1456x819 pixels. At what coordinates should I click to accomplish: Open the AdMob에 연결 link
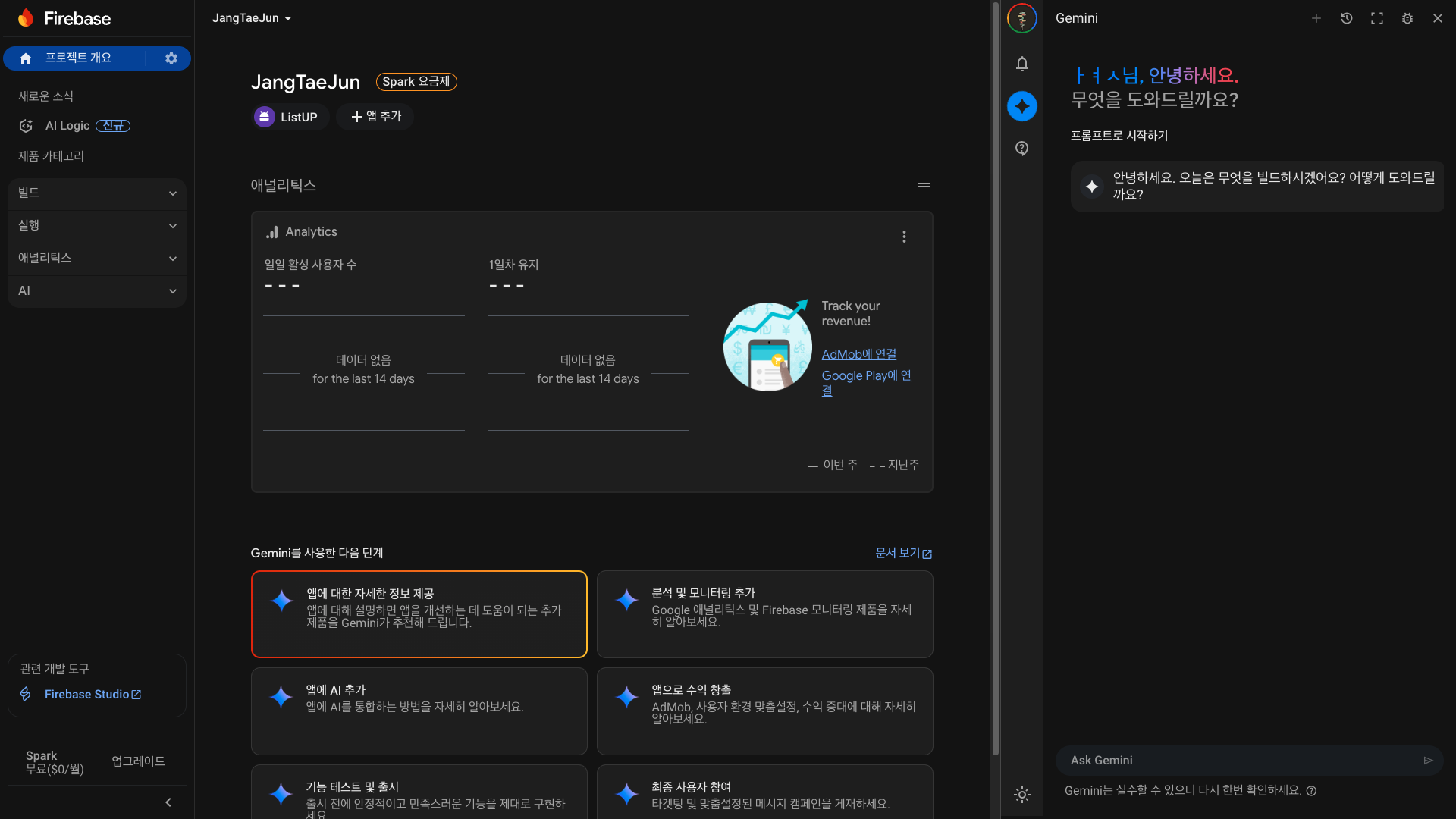point(858,354)
